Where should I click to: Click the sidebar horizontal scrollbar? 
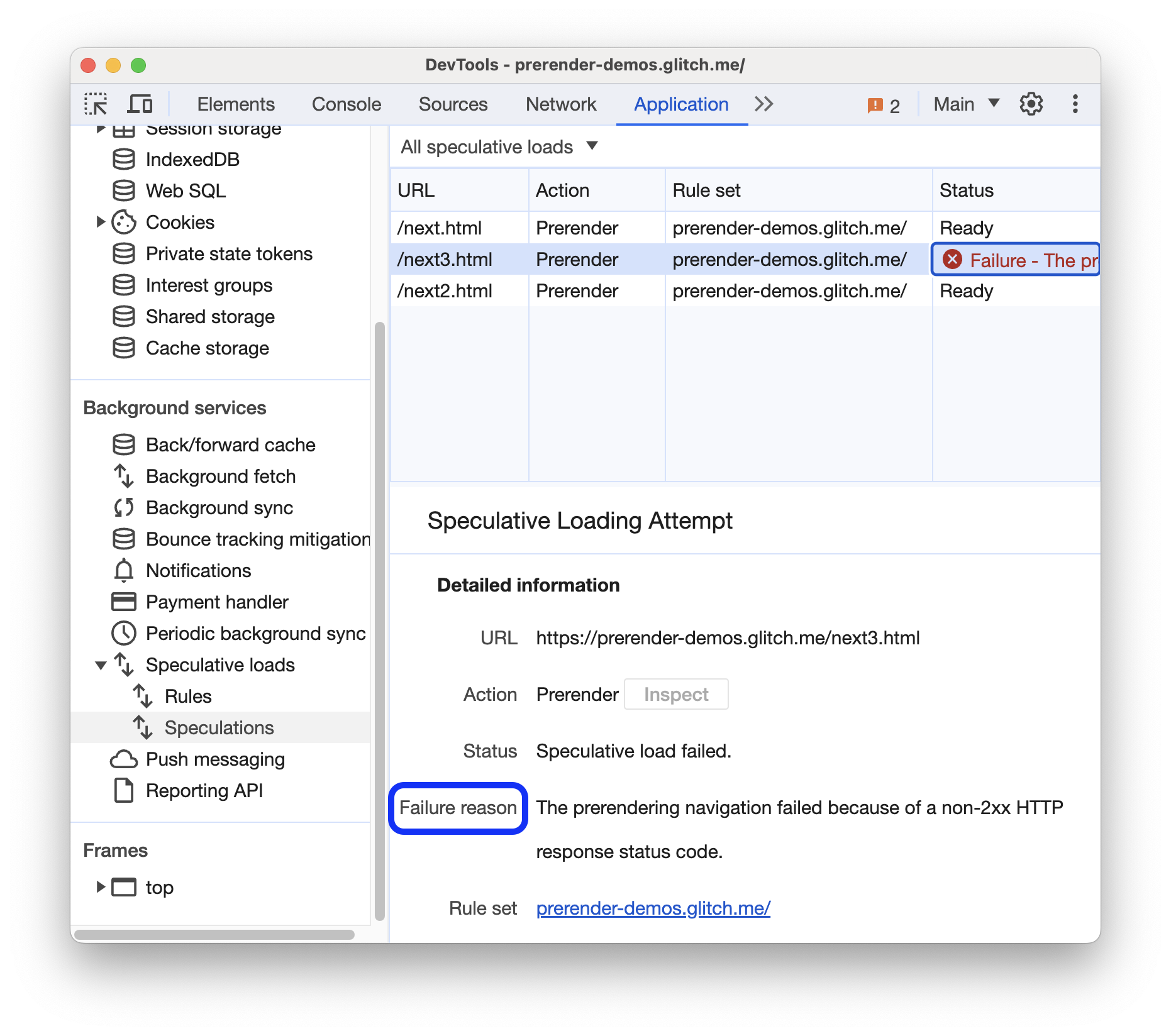click(x=214, y=934)
